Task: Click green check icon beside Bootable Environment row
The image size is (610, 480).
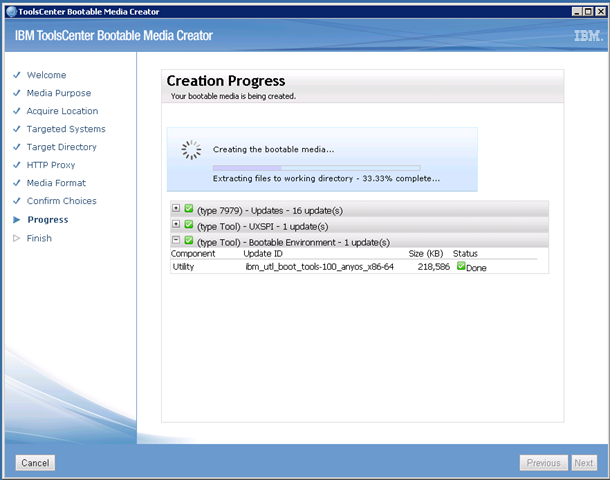Action: [x=189, y=241]
